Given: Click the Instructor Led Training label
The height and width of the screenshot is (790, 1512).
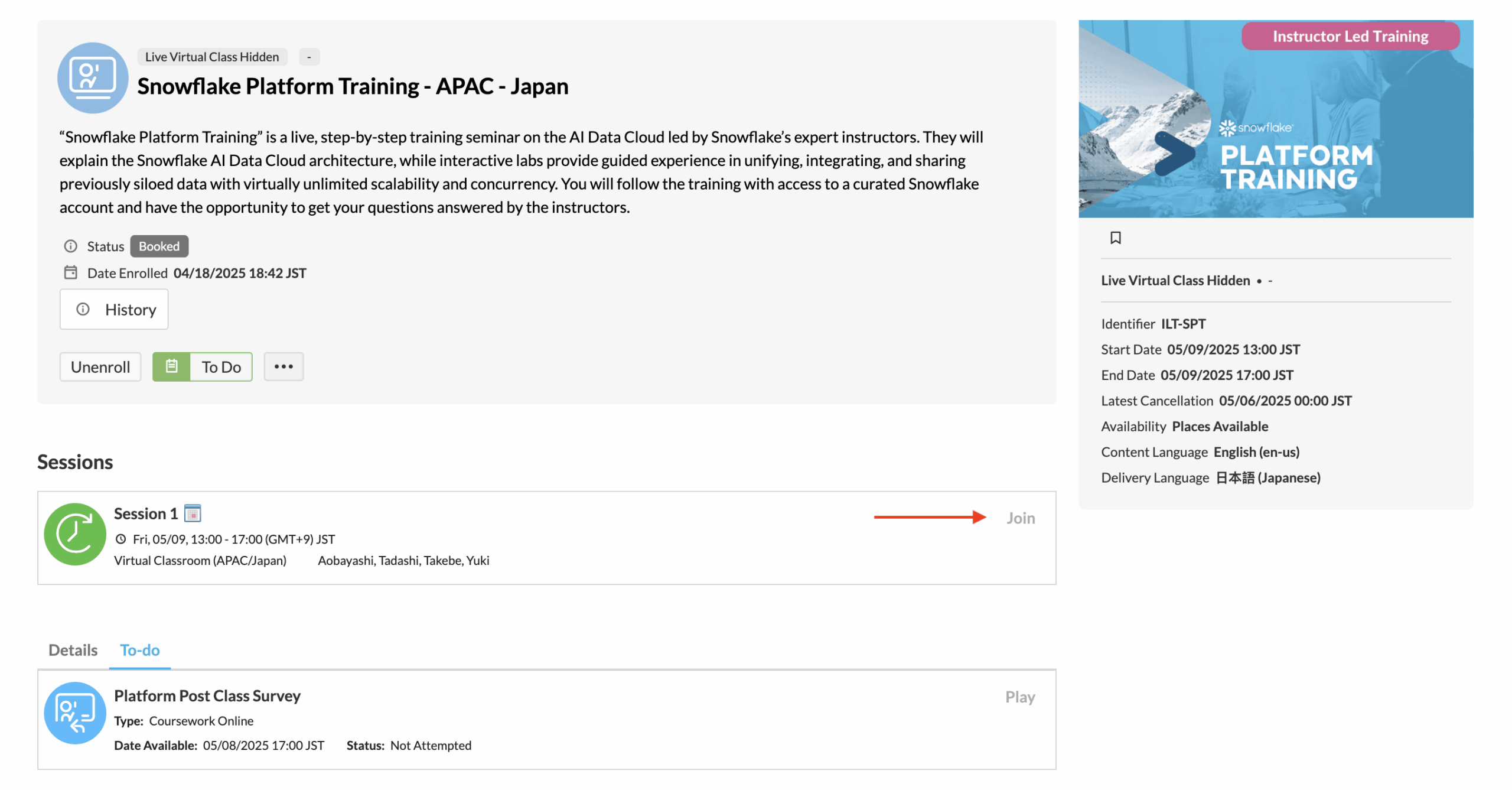Looking at the screenshot, I should coord(1350,36).
